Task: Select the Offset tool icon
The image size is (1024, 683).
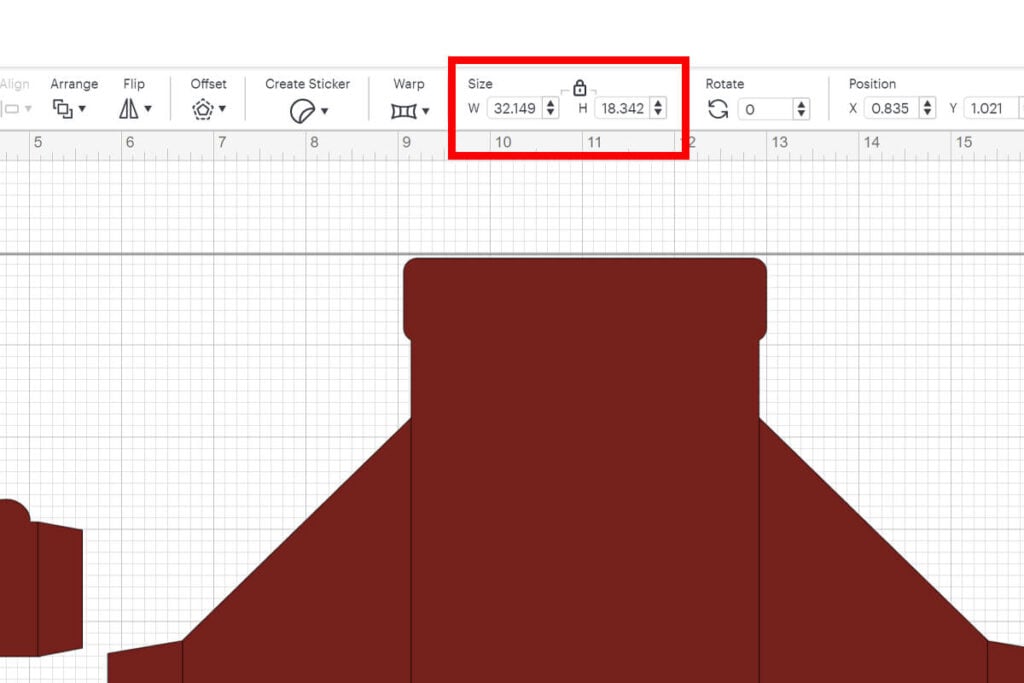Action: (203, 109)
